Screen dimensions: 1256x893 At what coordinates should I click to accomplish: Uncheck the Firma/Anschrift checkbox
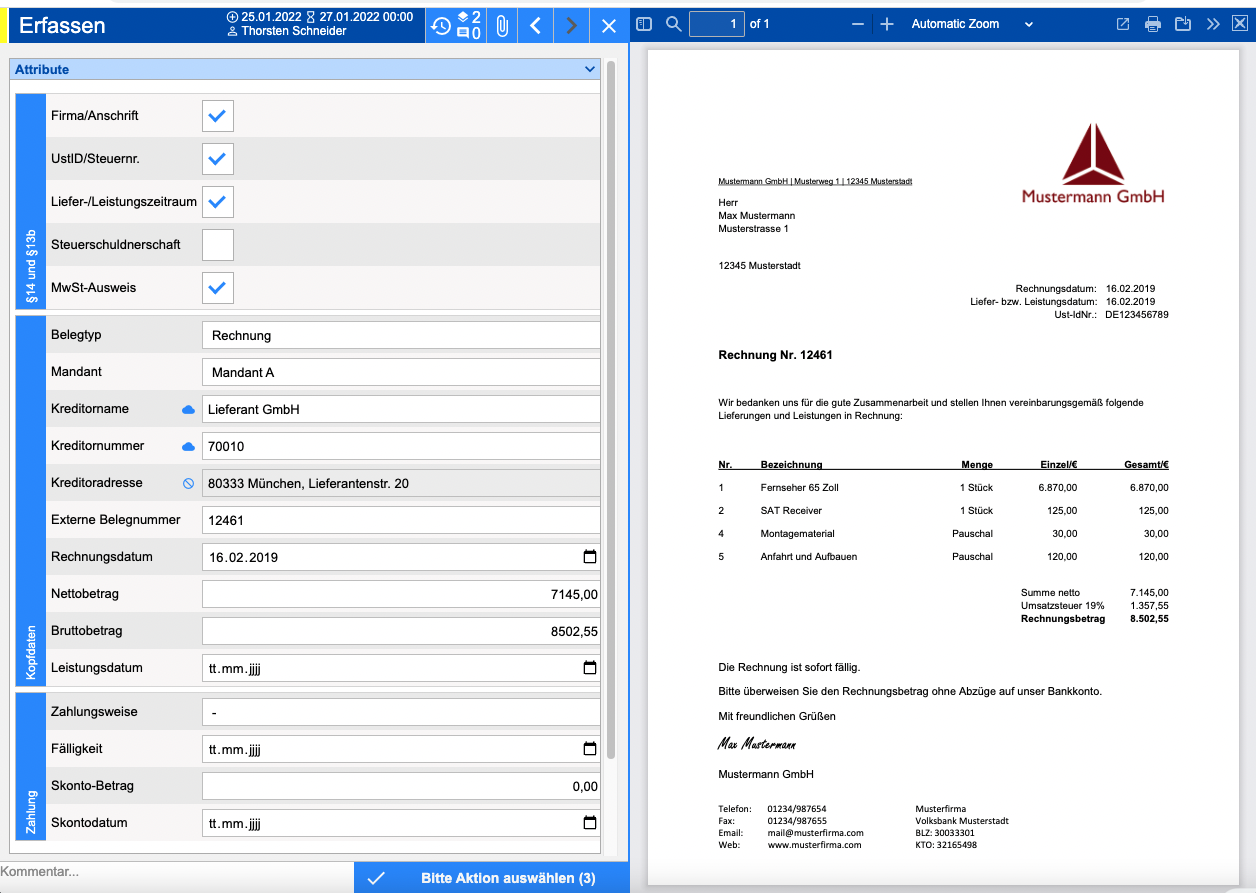218,116
